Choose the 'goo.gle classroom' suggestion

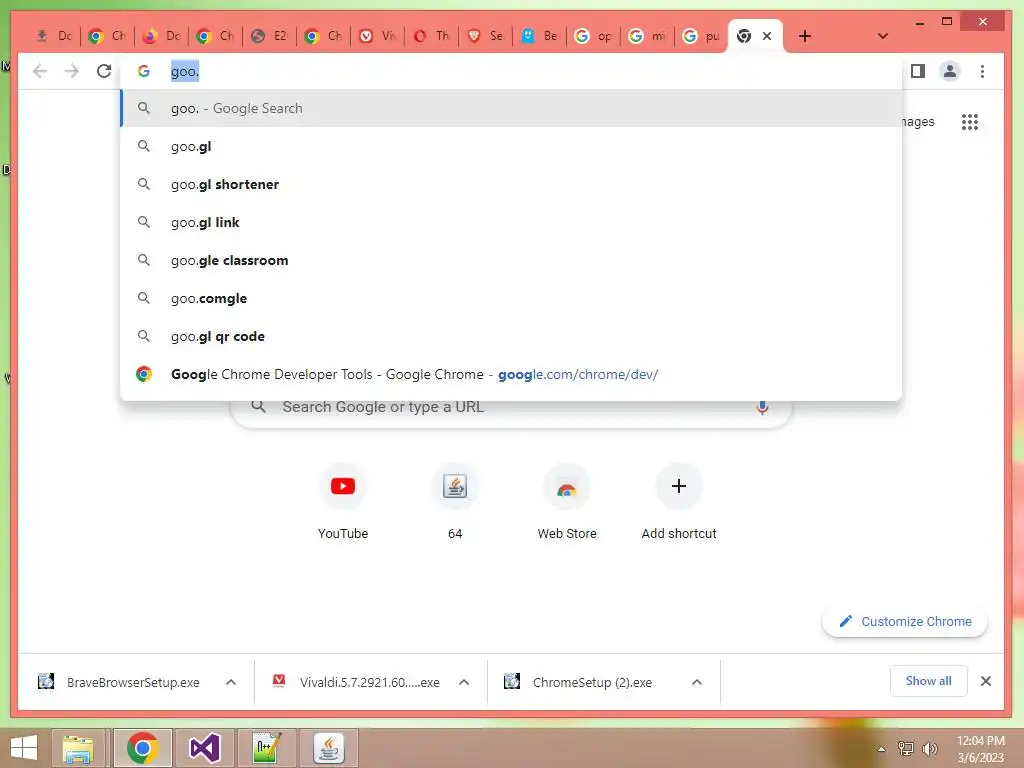(x=511, y=260)
